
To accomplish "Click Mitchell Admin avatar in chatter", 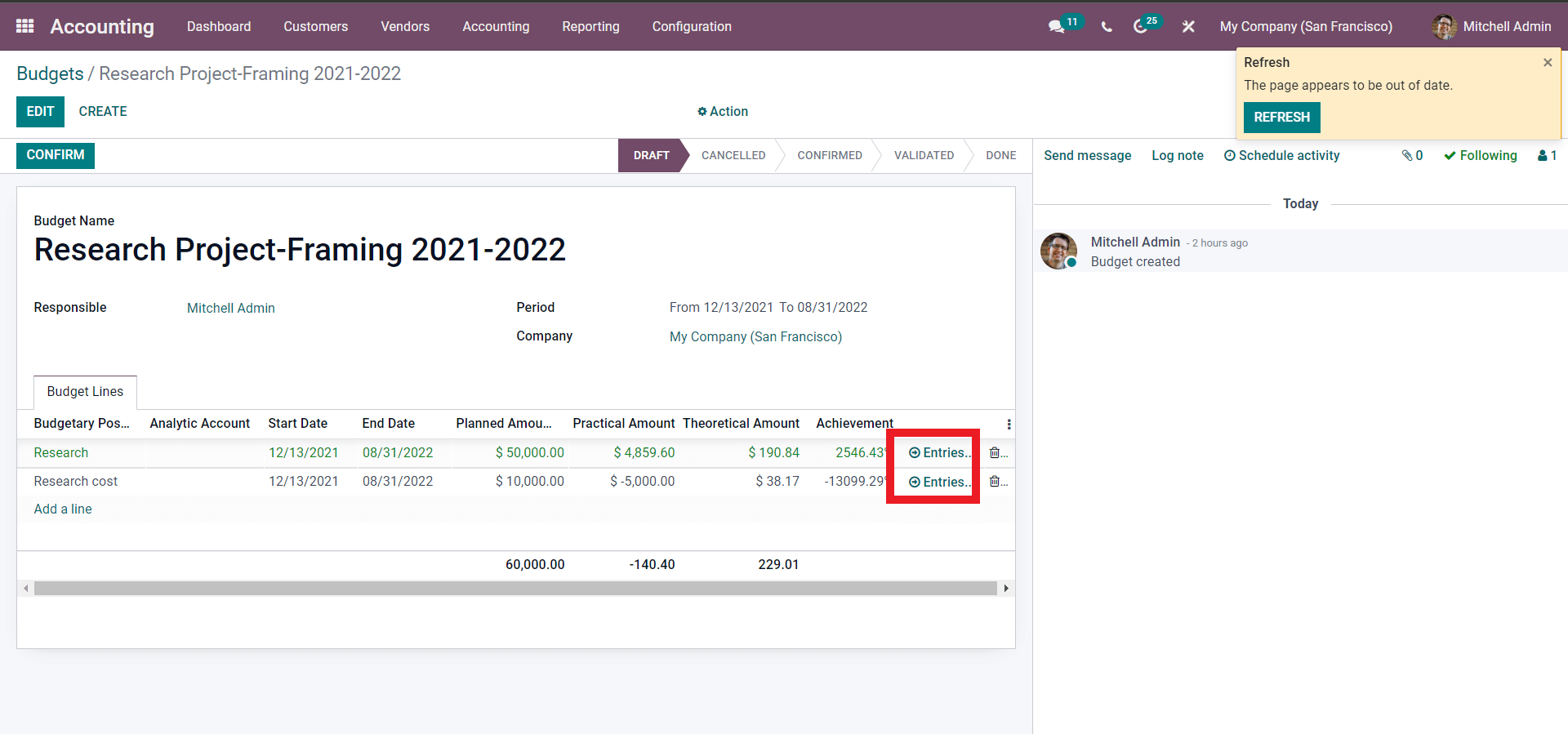I will [1058, 251].
